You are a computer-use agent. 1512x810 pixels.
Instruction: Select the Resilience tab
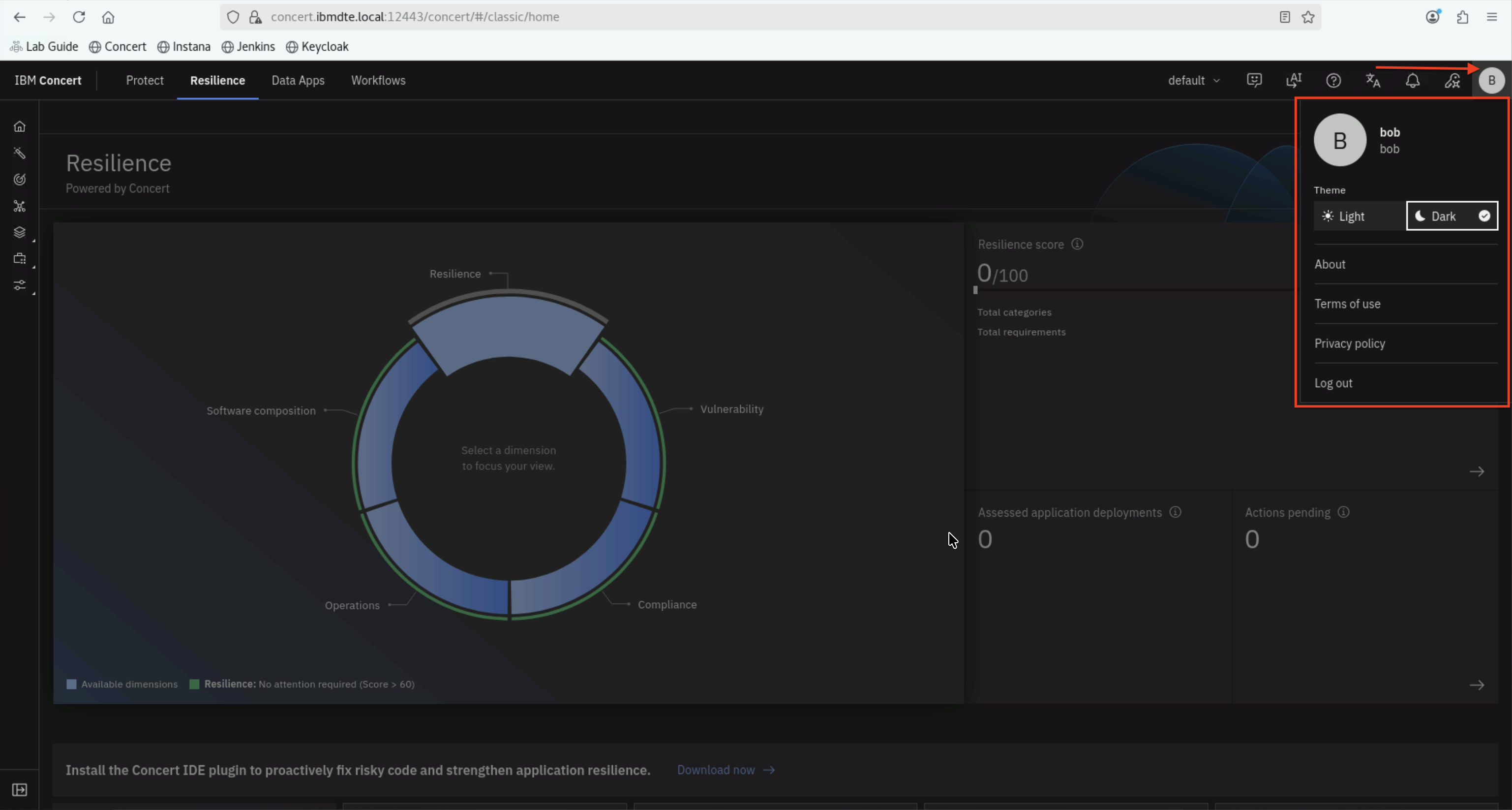(218, 81)
